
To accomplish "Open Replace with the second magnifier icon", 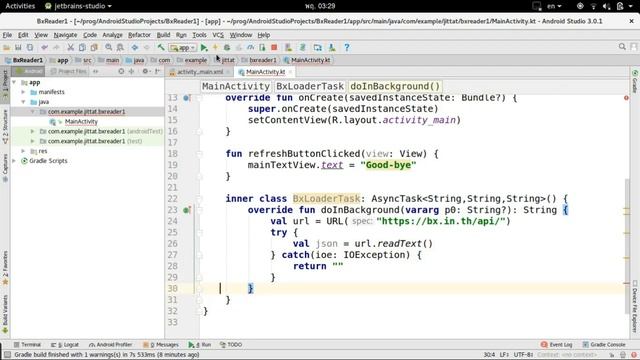I will (120, 48).
